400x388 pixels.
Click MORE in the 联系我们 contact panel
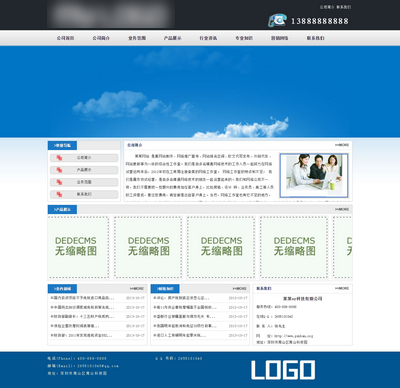342,288
